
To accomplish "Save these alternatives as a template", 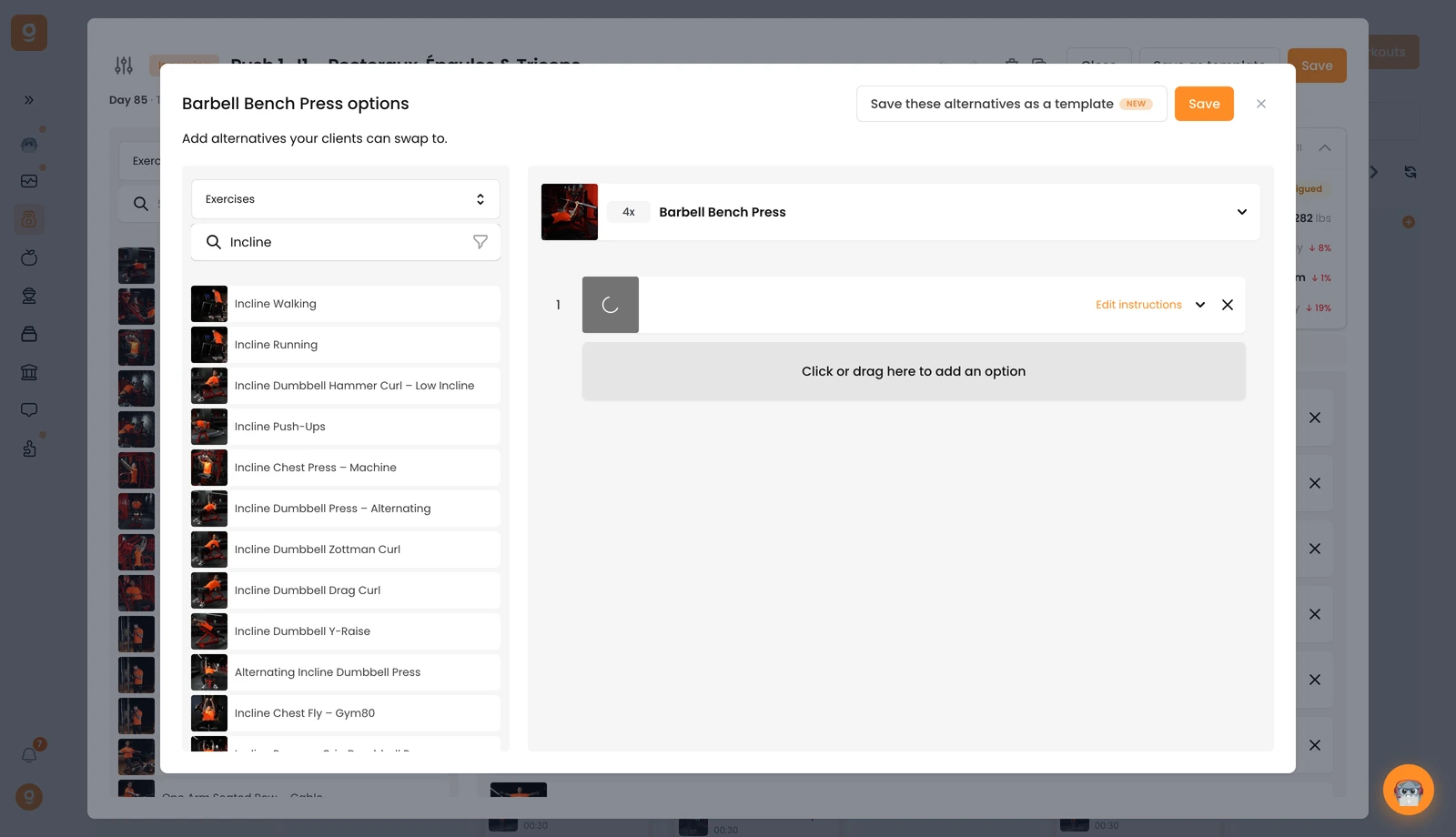I will tap(1011, 104).
